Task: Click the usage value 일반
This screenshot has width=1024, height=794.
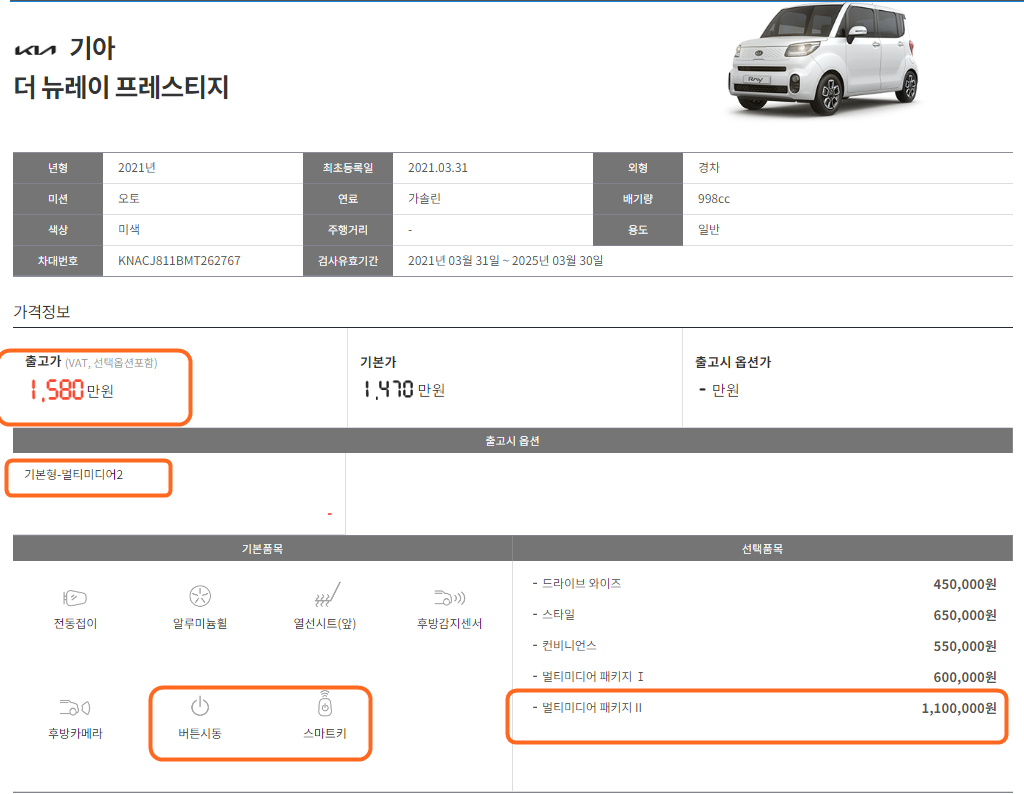Action: [709, 229]
